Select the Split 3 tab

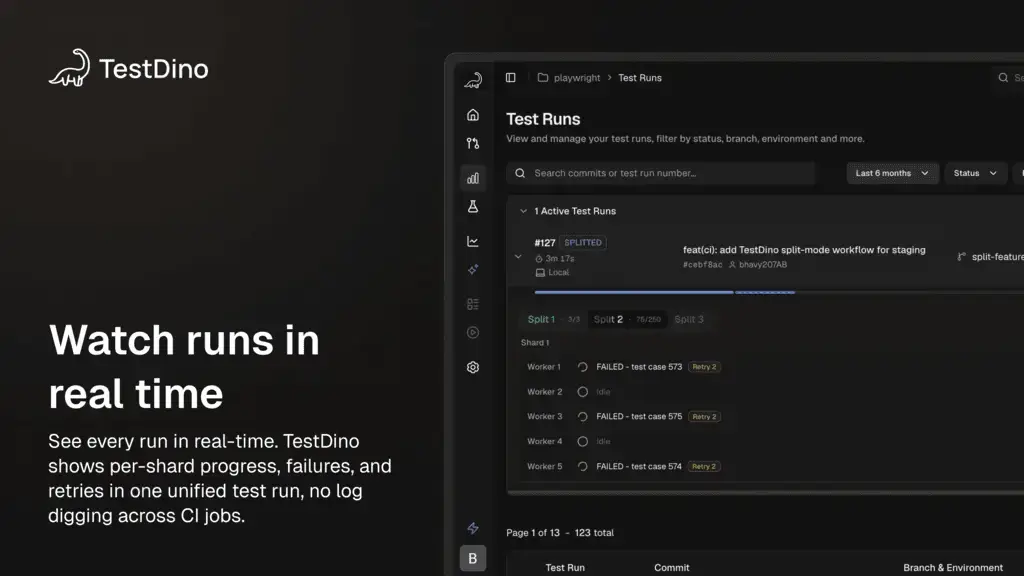point(689,319)
